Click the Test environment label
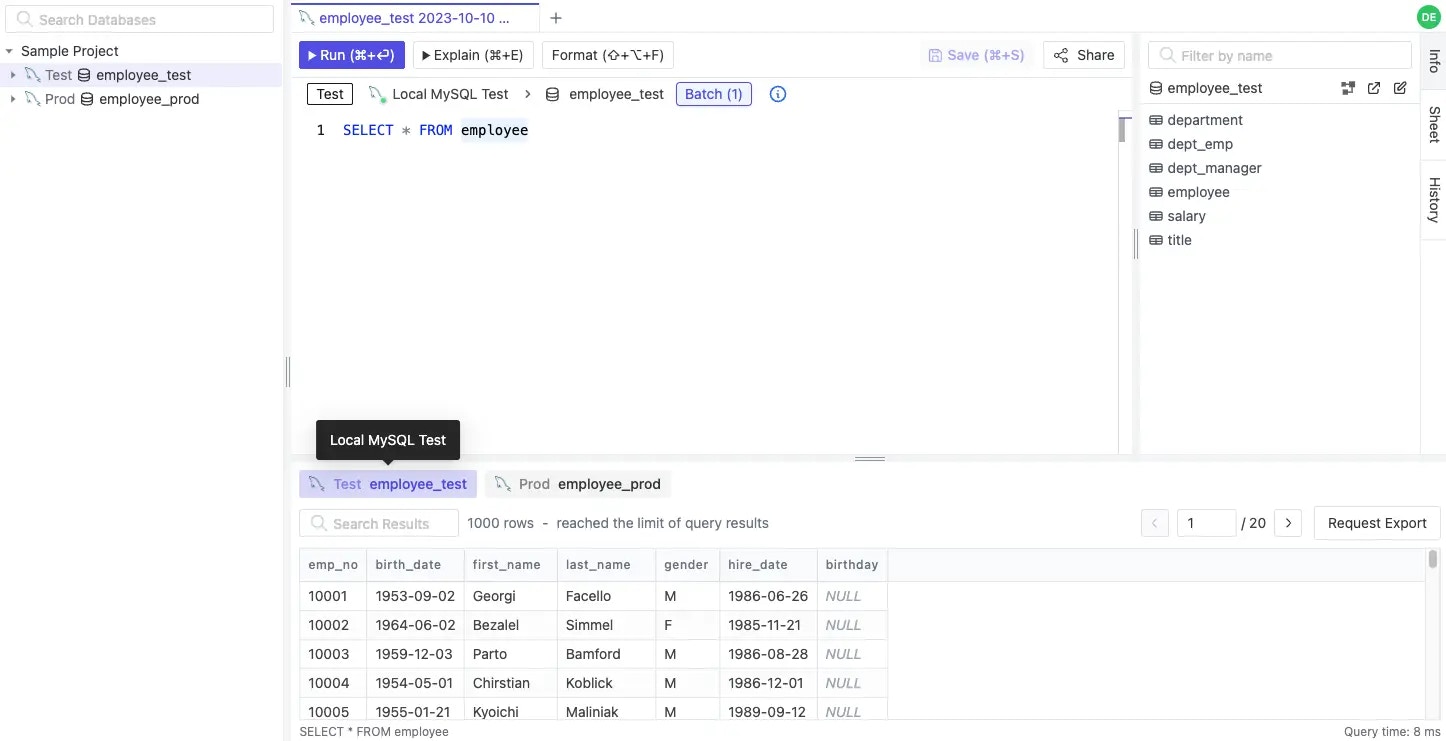Viewport: 1446px width, 741px height. [x=330, y=94]
